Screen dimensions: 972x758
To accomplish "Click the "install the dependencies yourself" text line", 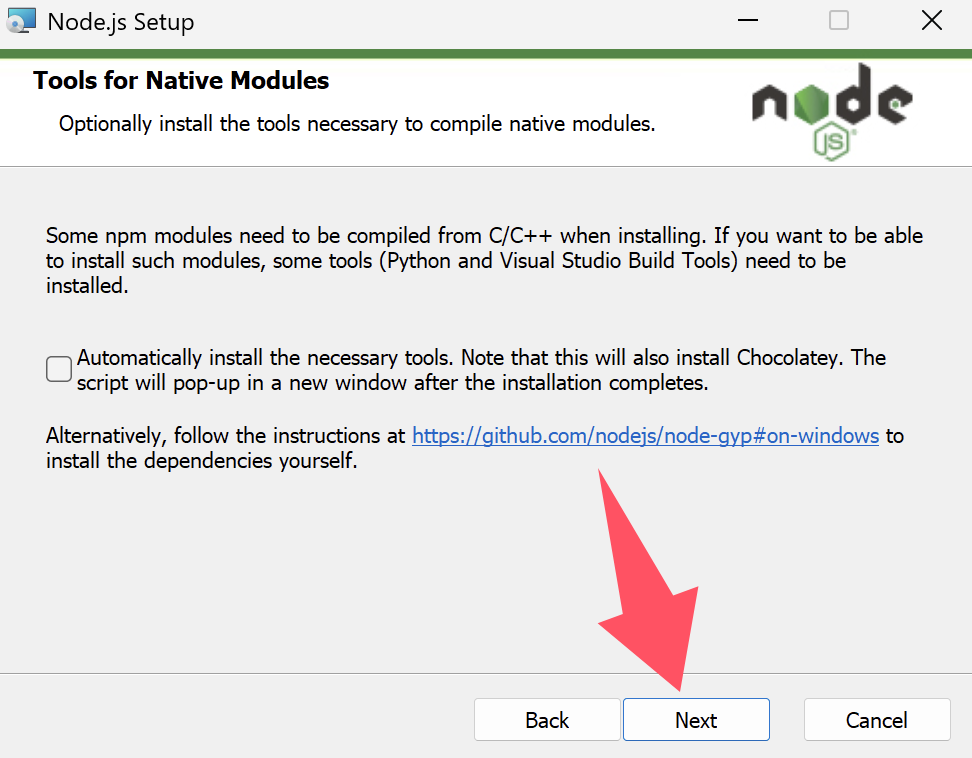I will (x=201, y=462).
